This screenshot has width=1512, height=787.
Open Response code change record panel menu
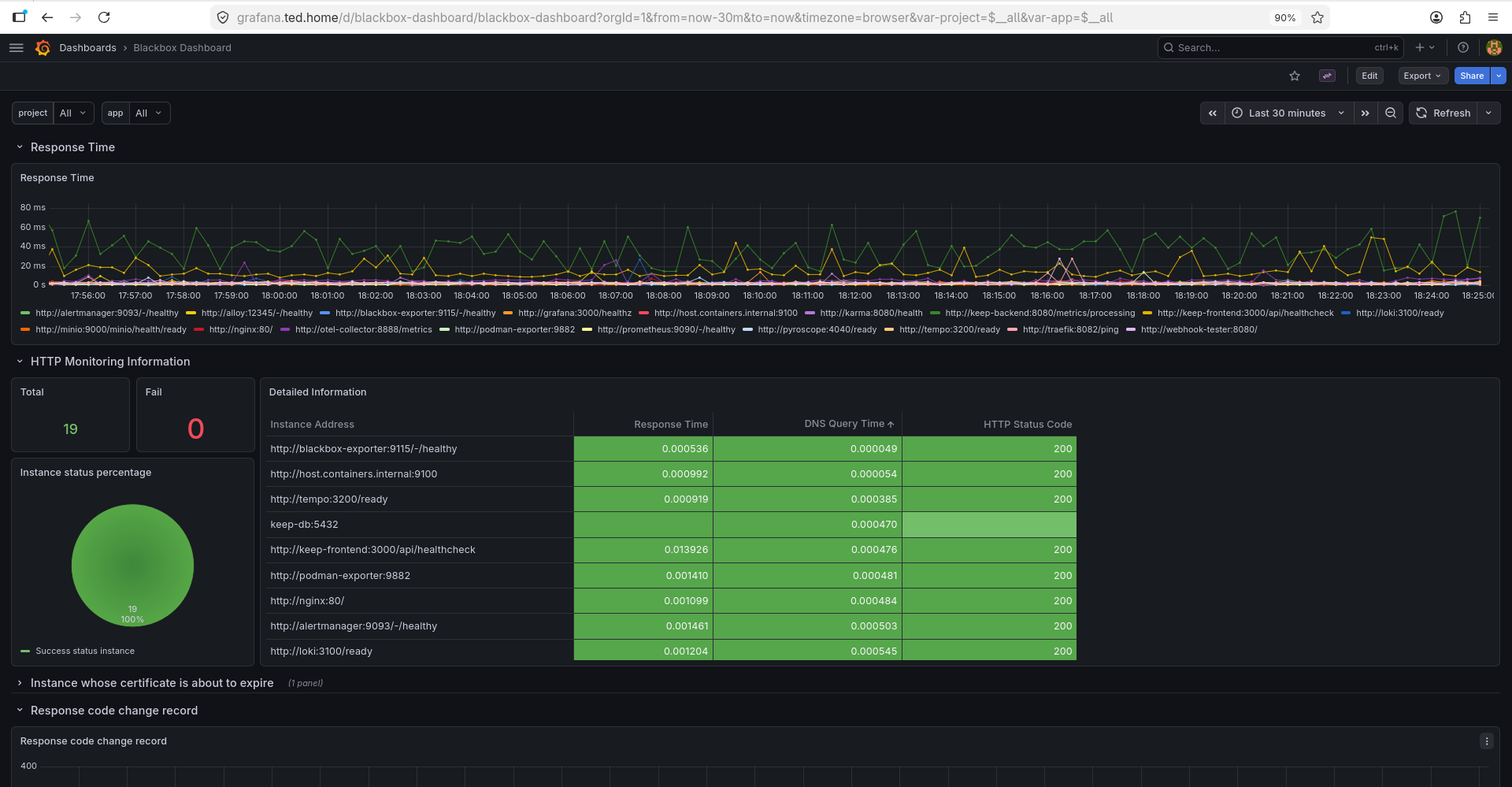coord(1487,741)
